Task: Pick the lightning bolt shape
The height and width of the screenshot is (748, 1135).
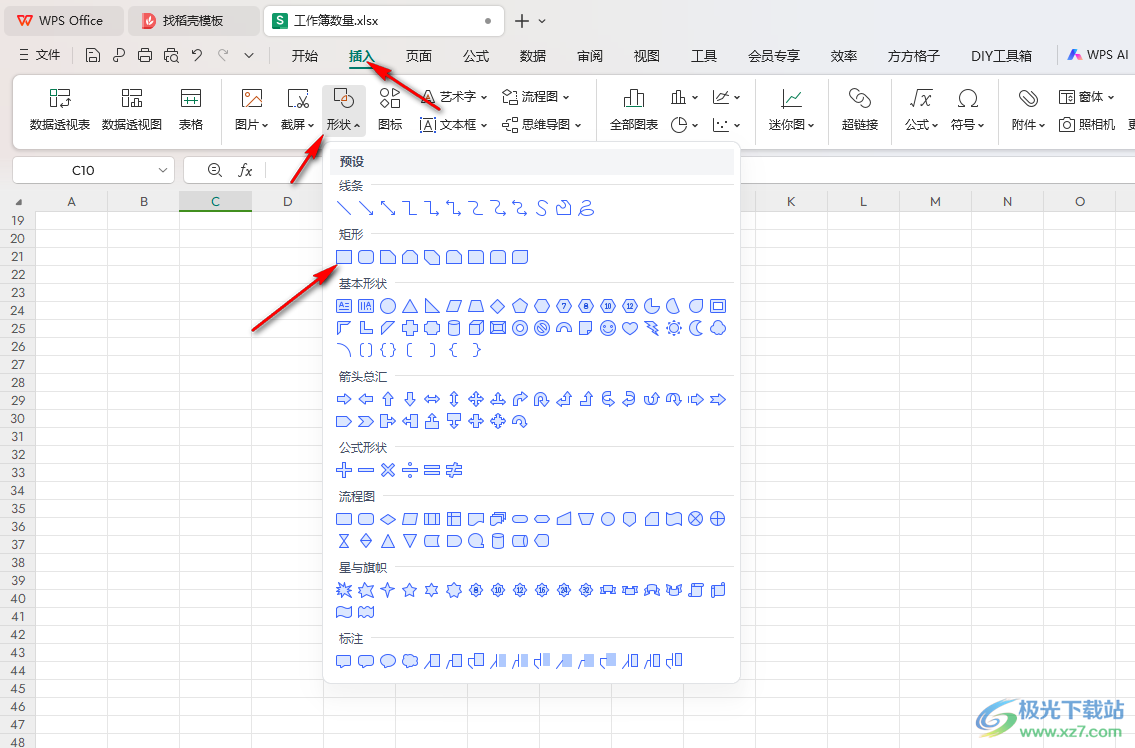Action: click(x=651, y=328)
